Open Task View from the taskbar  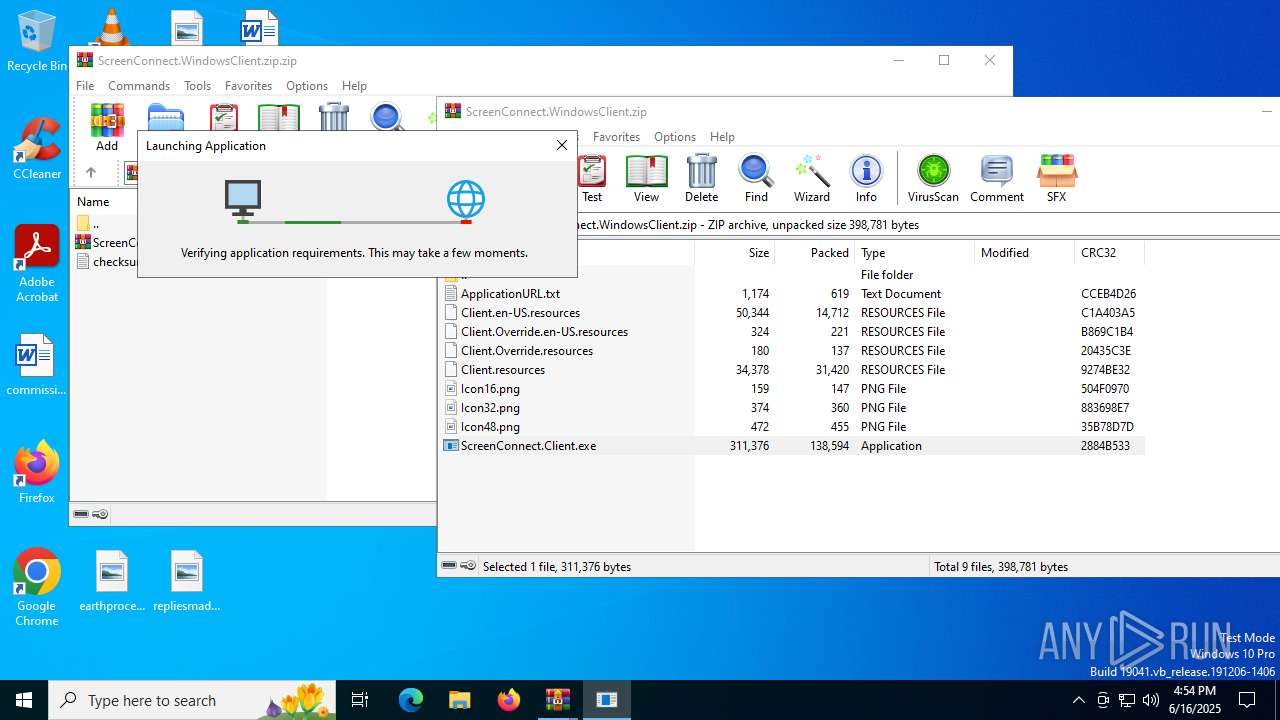point(360,700)
